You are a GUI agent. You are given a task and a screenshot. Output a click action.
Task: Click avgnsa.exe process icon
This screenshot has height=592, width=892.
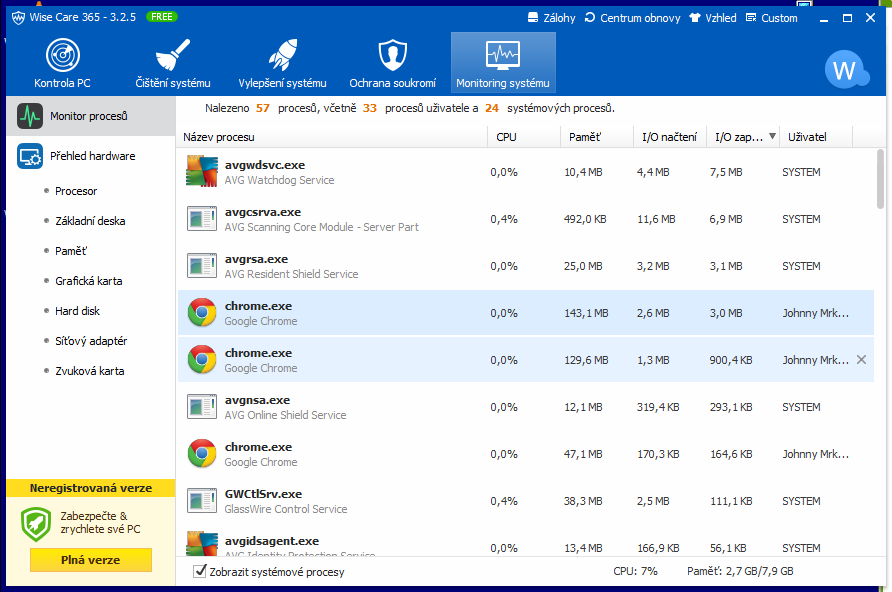point(202,407)
